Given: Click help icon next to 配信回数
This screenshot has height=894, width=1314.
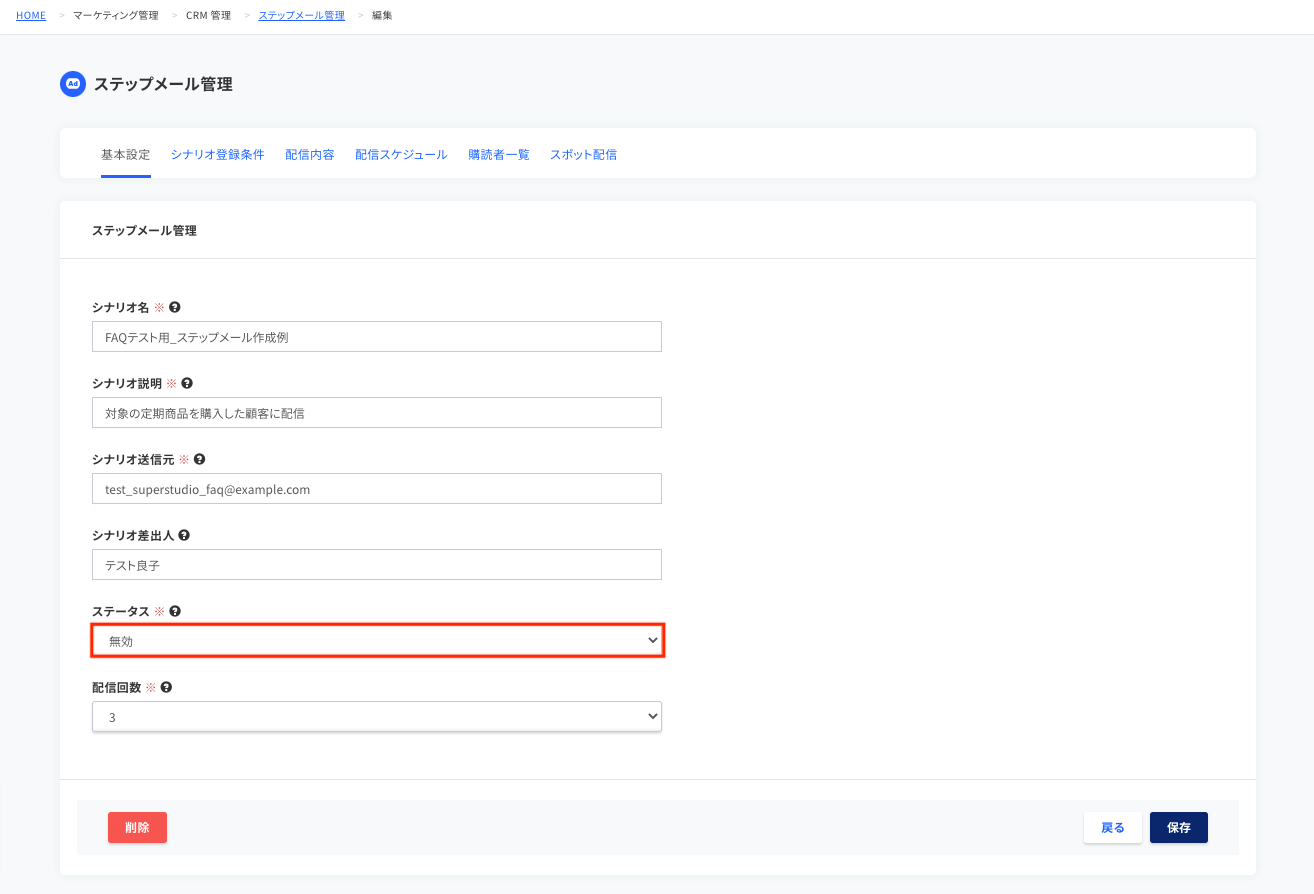Looking at the screenshot, I should [166, 687].
